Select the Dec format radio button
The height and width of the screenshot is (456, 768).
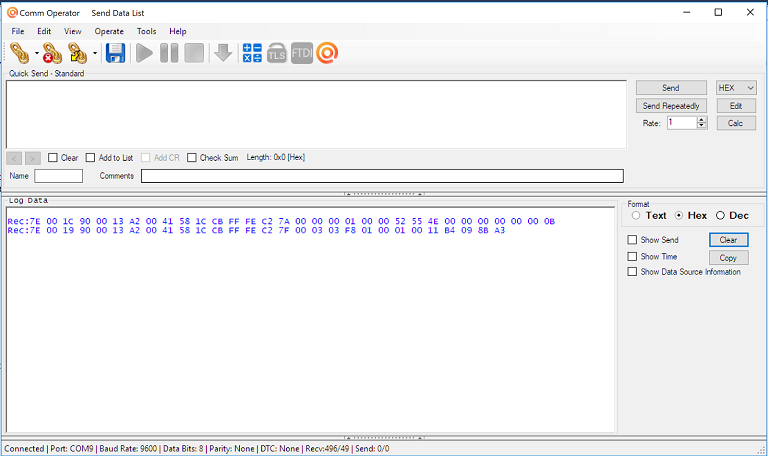[720, 216]
